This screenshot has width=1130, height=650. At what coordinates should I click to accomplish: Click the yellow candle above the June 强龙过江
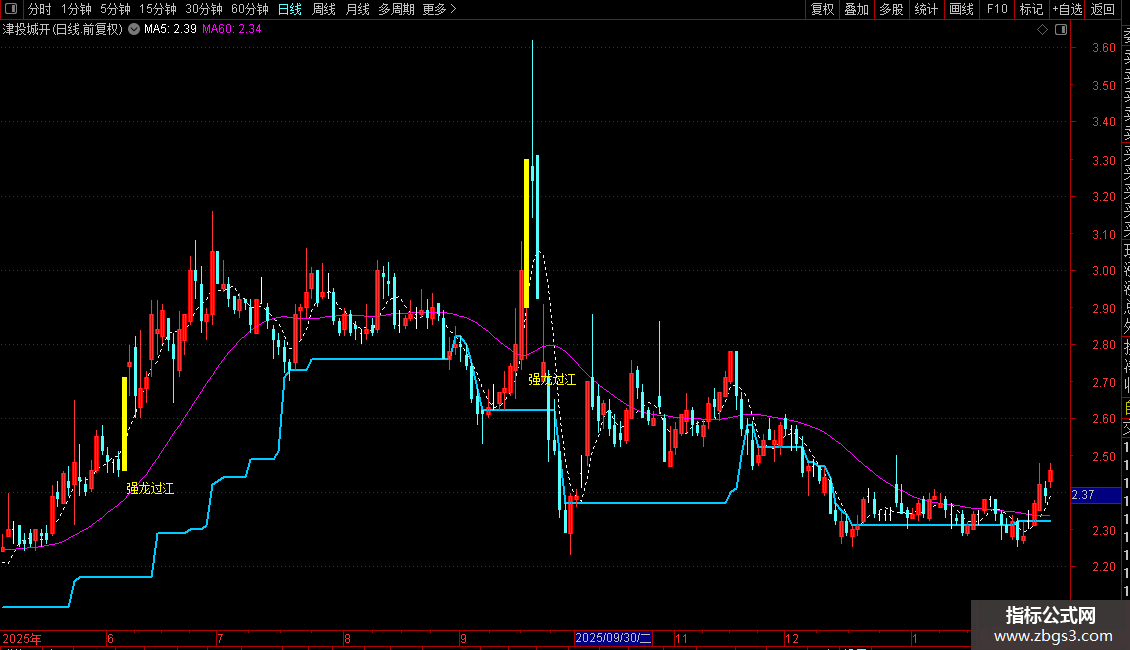[125, 424]
